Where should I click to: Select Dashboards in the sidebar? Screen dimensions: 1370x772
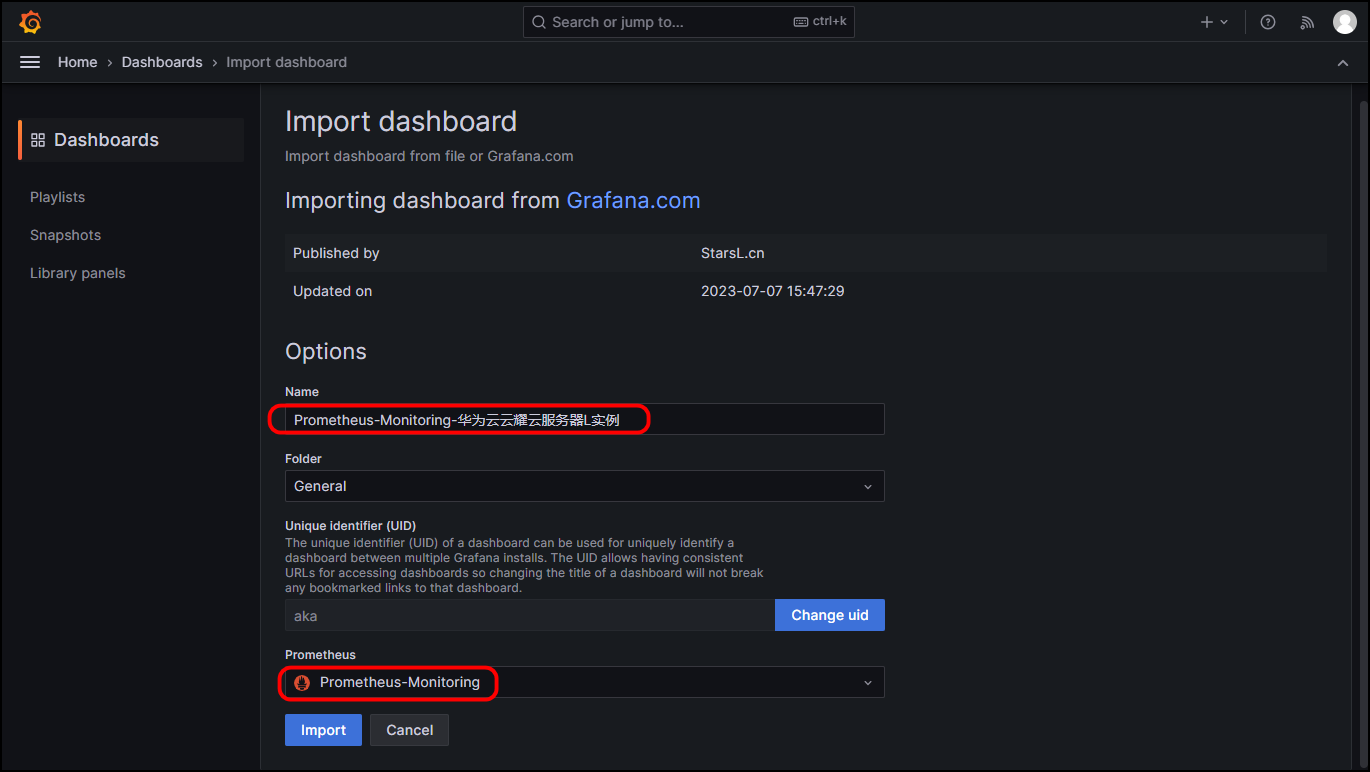[131, 140]
